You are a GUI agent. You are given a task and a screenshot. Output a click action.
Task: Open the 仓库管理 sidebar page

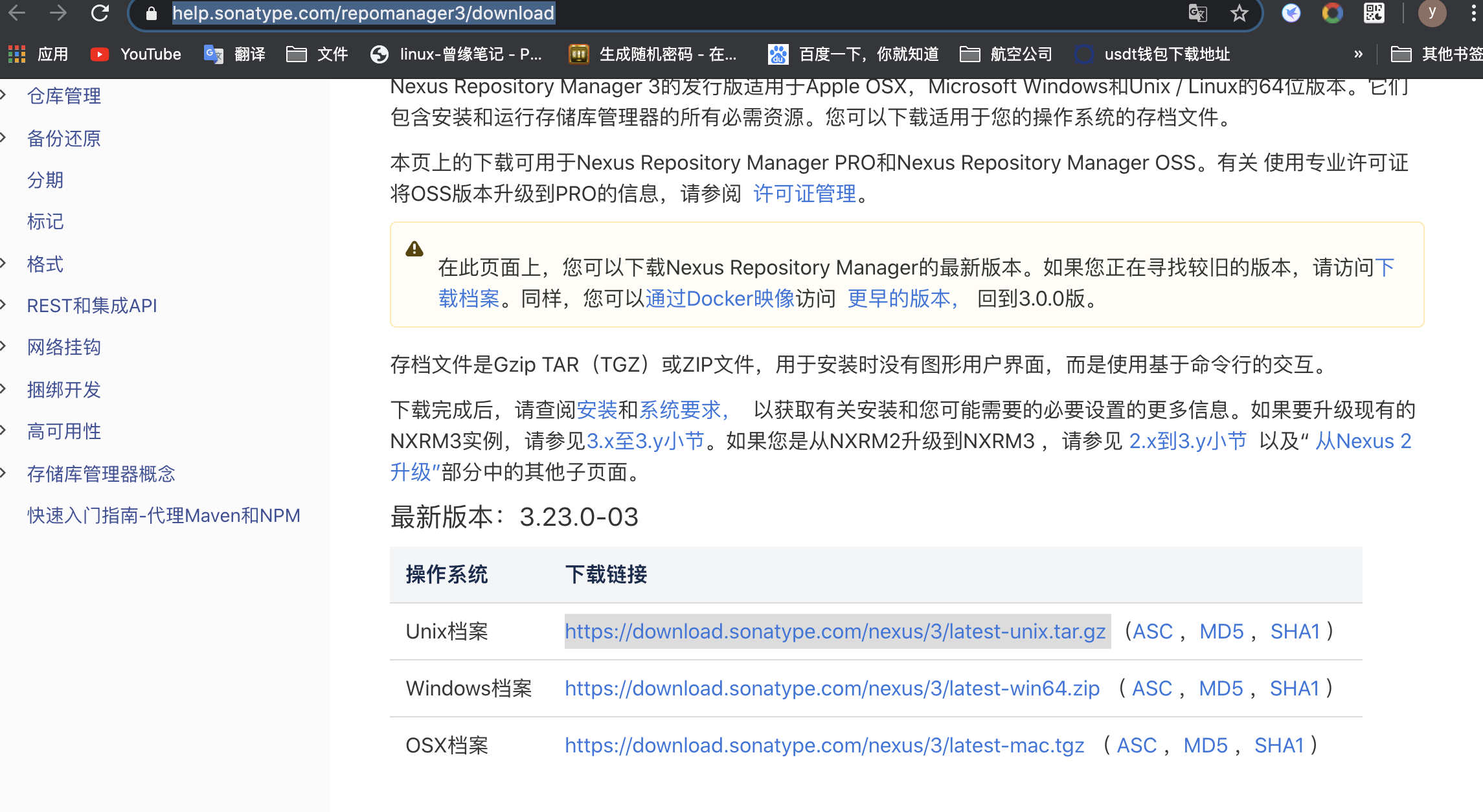pos(64,96)
